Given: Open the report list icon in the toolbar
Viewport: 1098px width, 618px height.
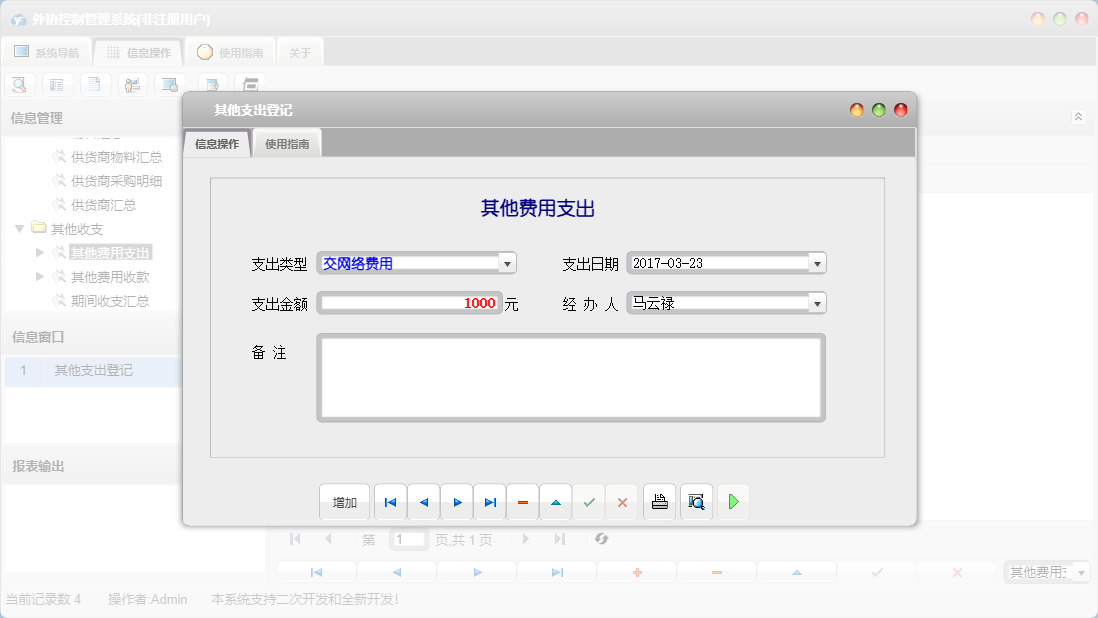Looking at the screenshot, I should [57, 84].
